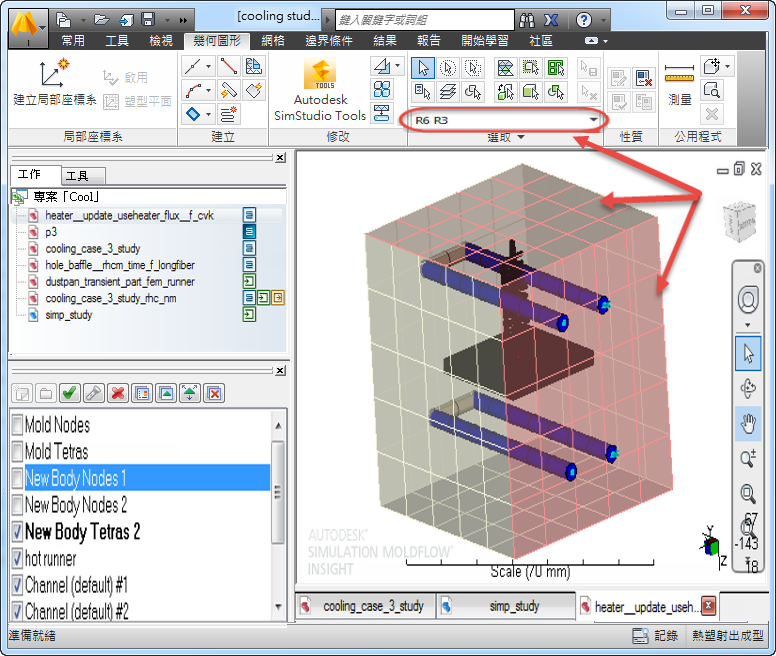This screenshot has height=656, width=776.
Task: Uncheck the Channel (default) #2 checkbox
Action: [18, 611]
